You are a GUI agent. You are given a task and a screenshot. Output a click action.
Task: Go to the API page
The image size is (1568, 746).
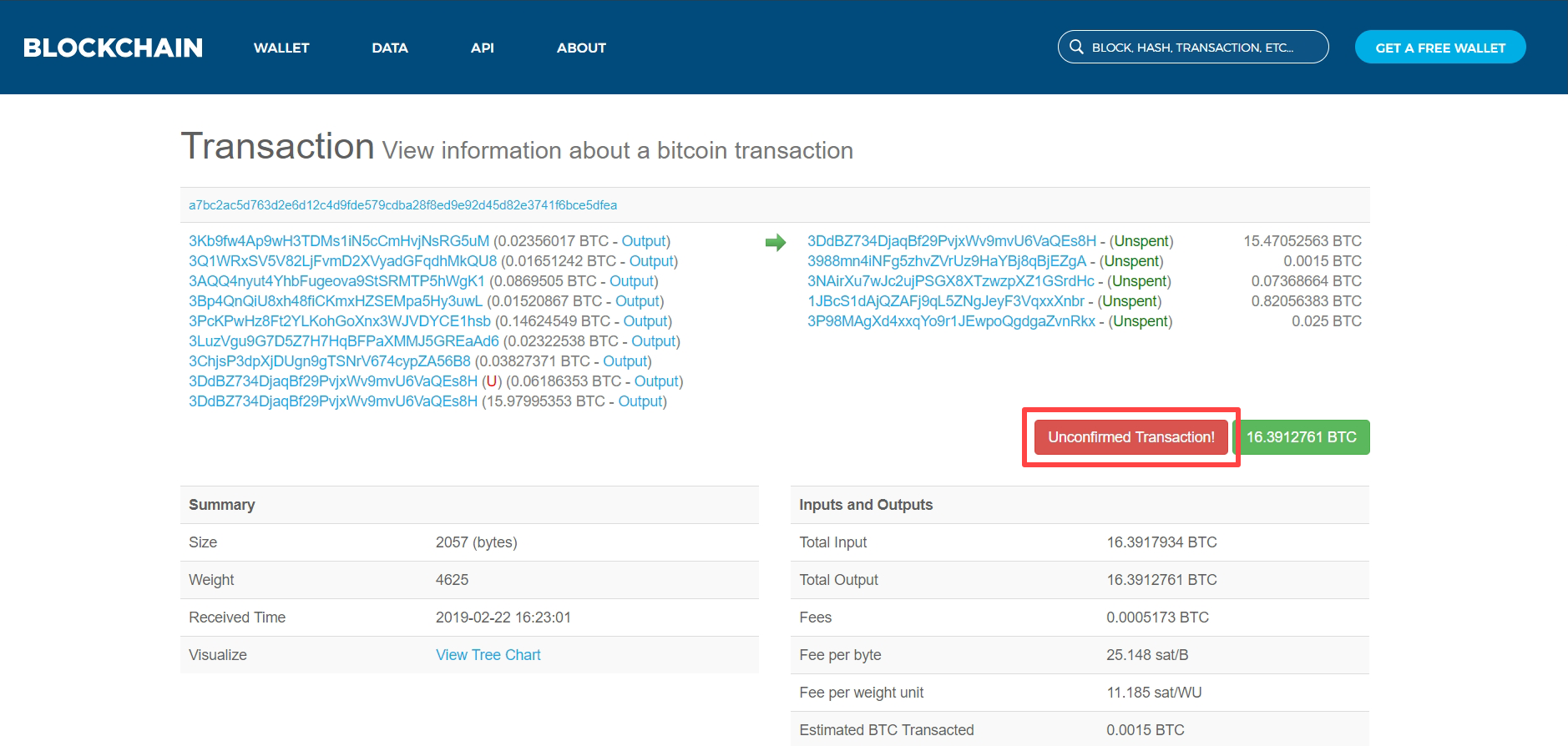(482, 48)
